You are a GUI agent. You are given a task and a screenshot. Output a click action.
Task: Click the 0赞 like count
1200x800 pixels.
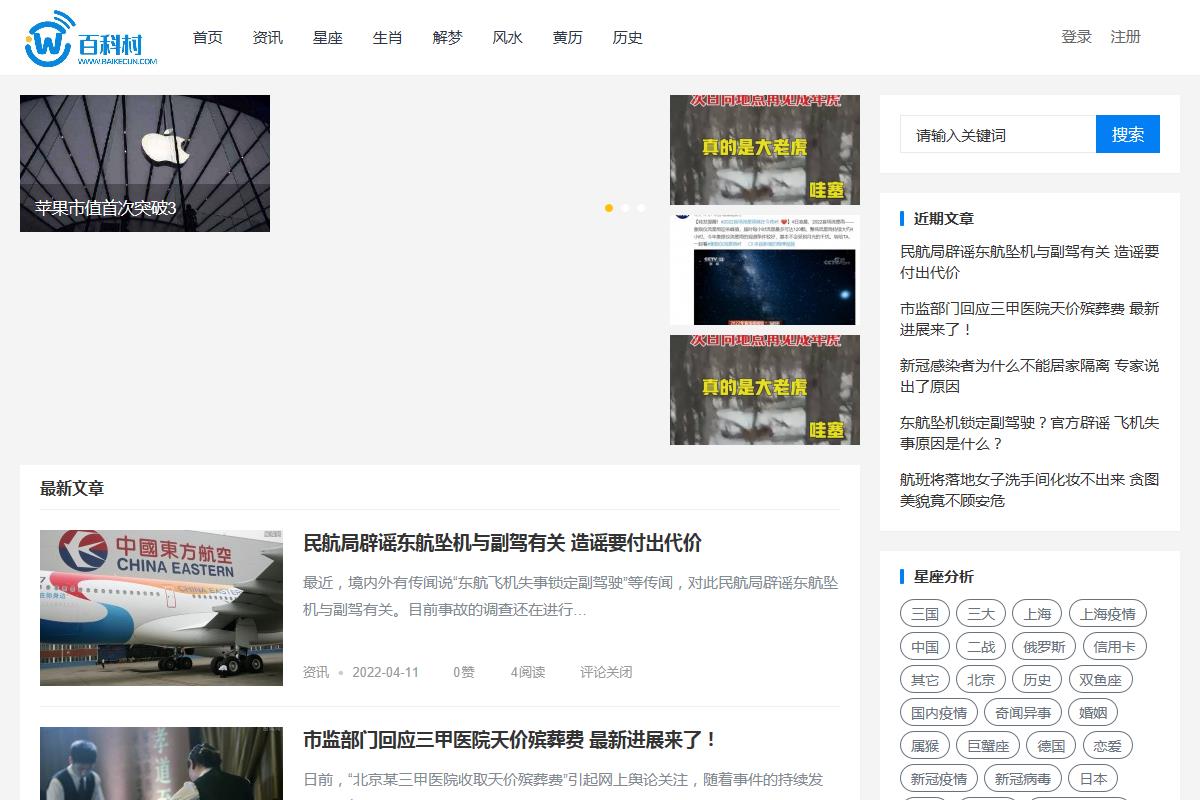tap(464, 672)
